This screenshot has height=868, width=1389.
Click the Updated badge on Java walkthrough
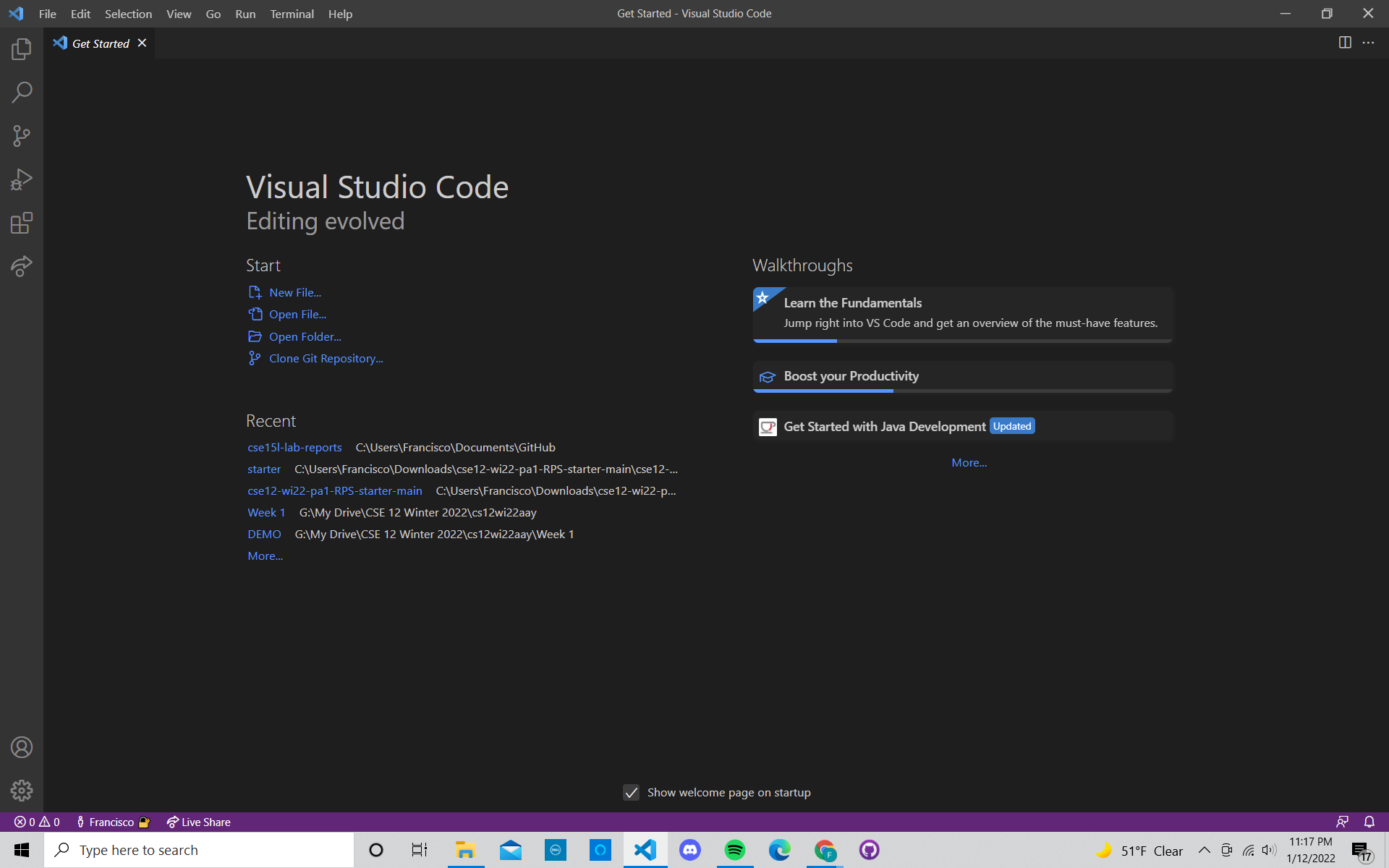(1012, 426)
